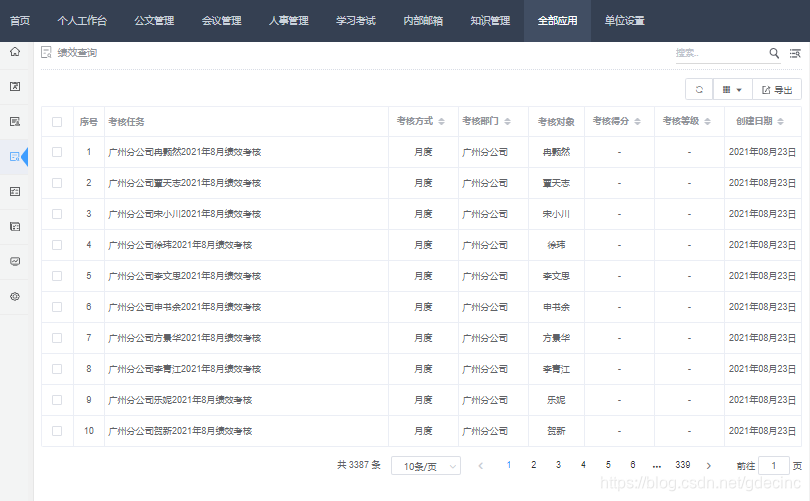This screenshot has width=810, height=501.
Task: Focus the 搜索 search input field
Action: (721, 53)
